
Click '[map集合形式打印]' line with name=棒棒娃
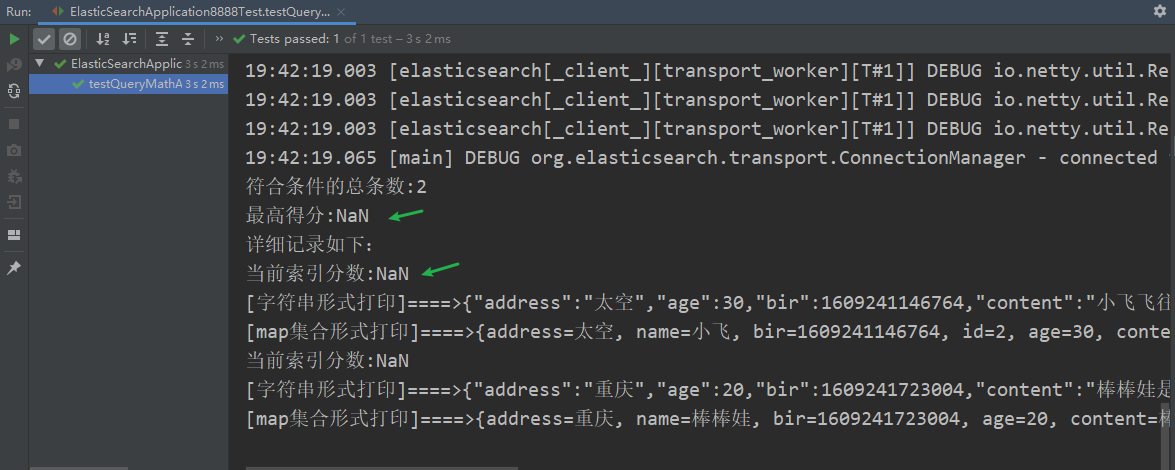[x=707, y=419]
